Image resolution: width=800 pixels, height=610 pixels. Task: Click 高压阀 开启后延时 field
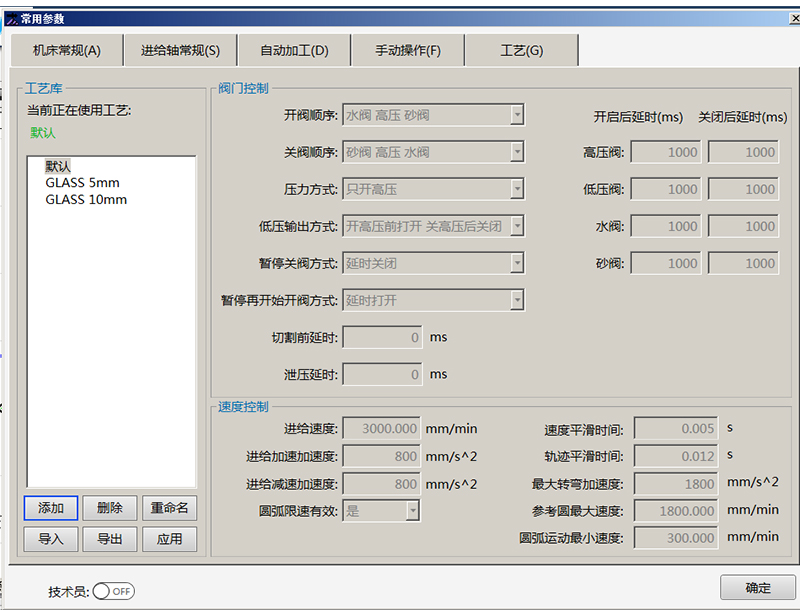666,152
